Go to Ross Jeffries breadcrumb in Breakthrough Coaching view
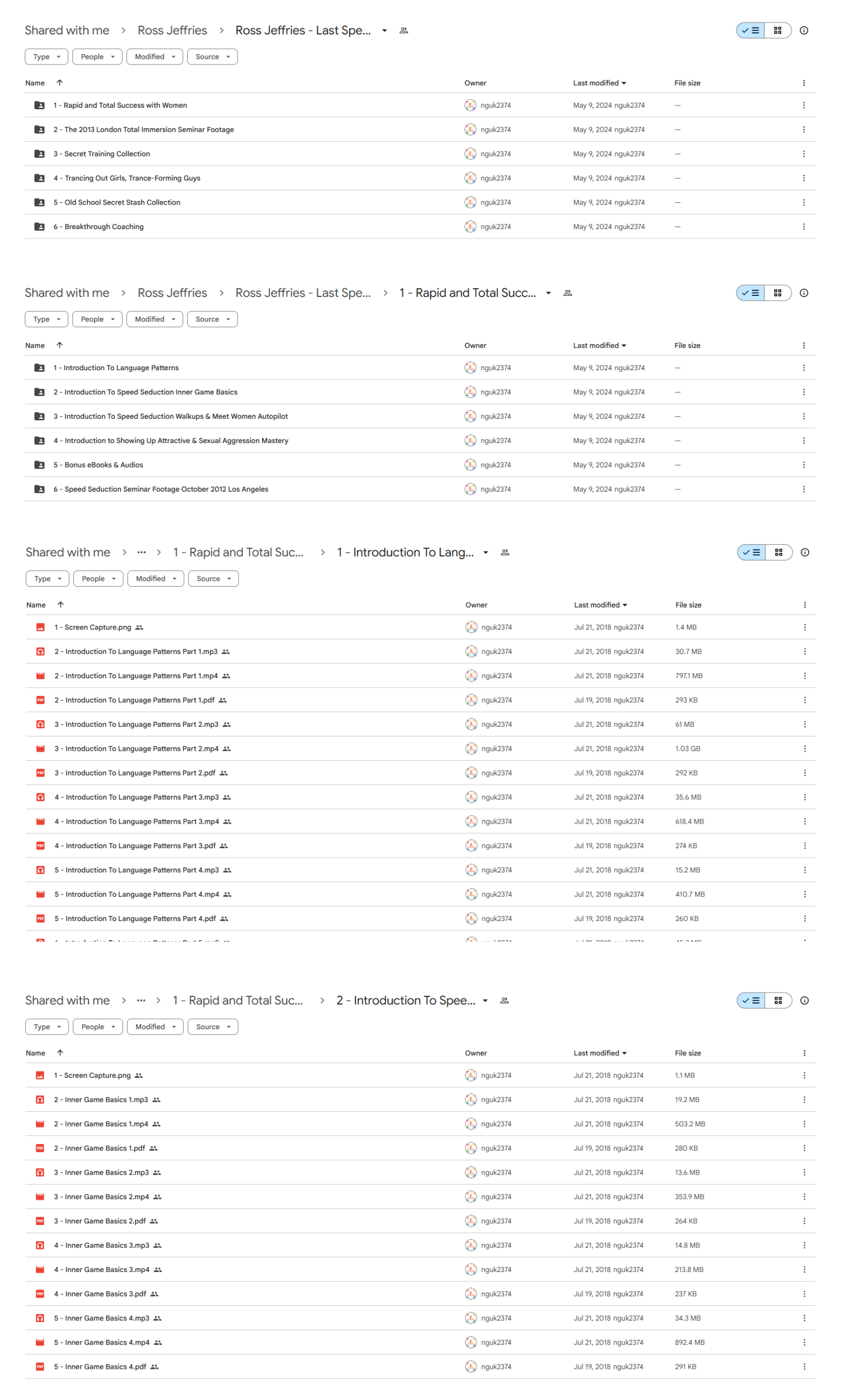The width and height of the screenshot is (842, 1400). (x=172, y=31)
